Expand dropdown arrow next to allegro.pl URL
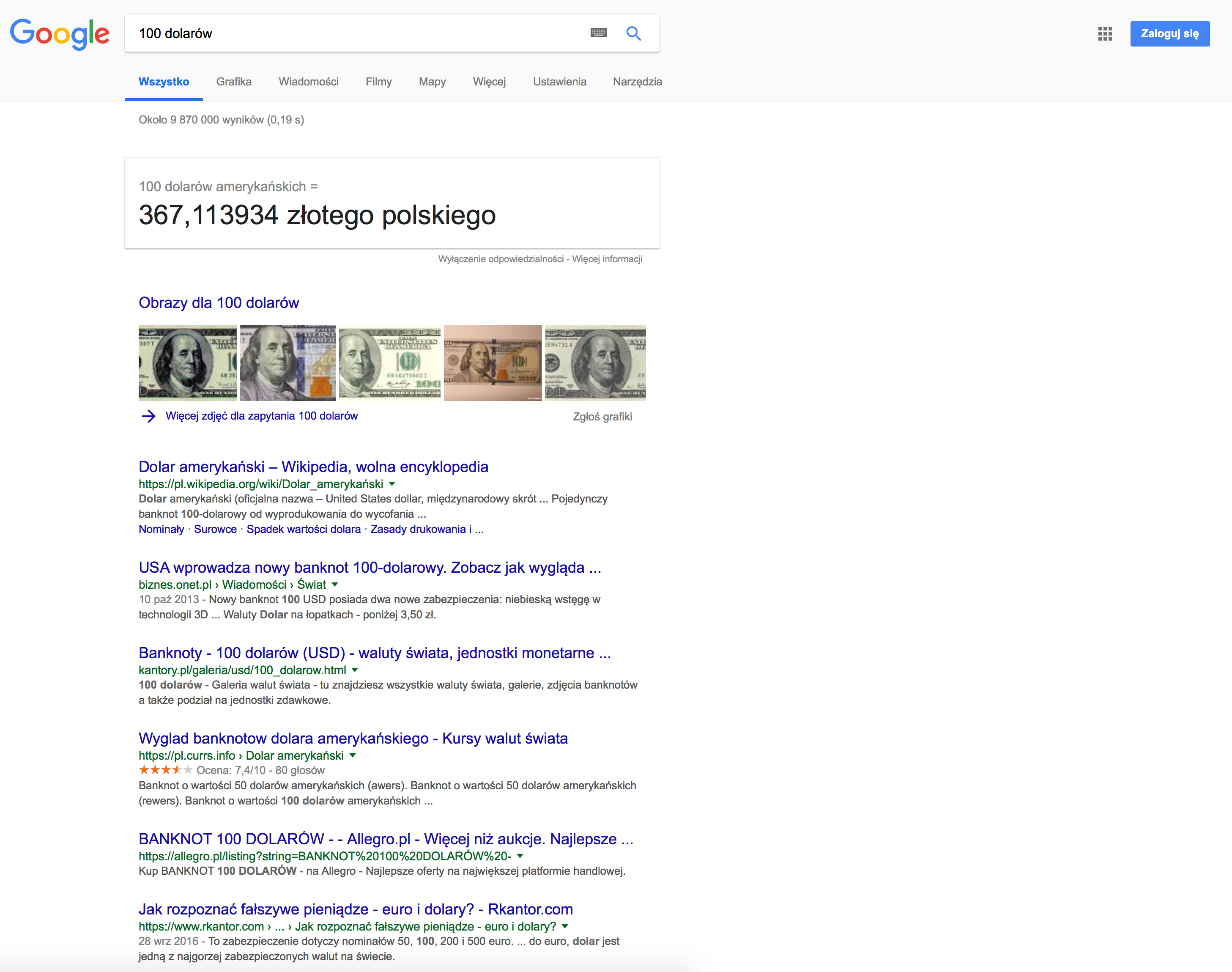 tap(520, 857)
